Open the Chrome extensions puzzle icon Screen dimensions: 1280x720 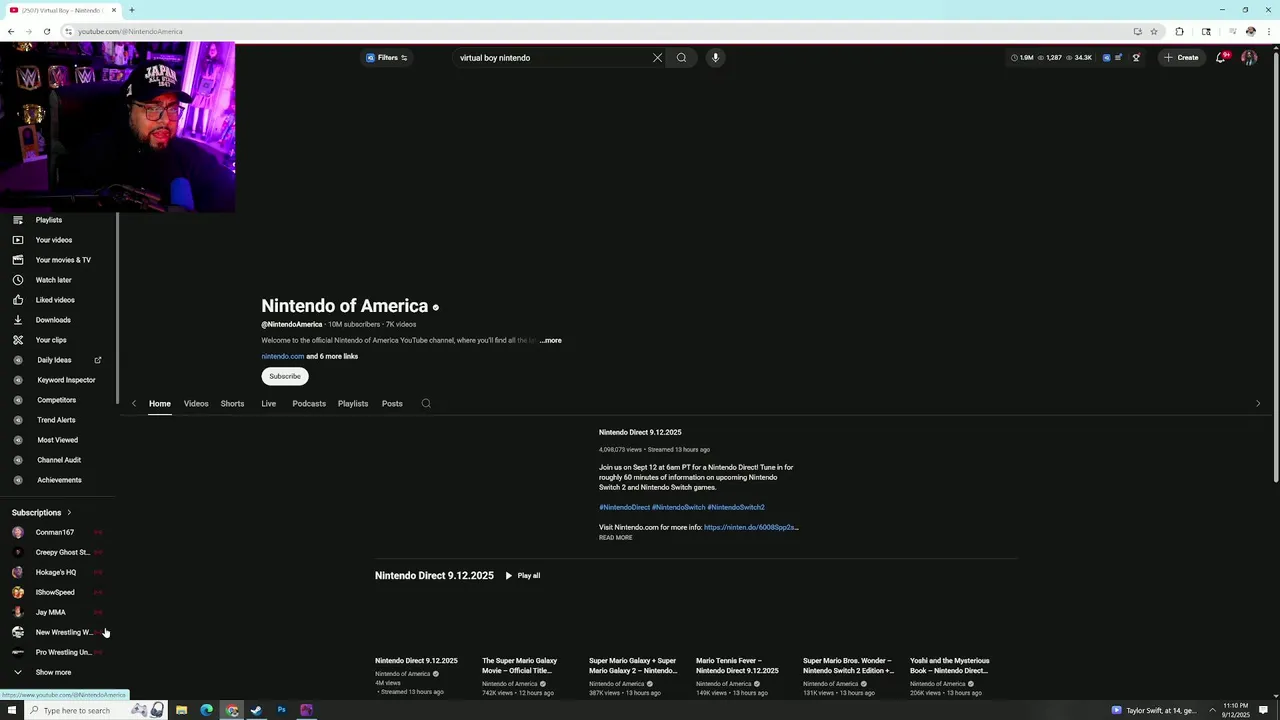[1179, 31]
